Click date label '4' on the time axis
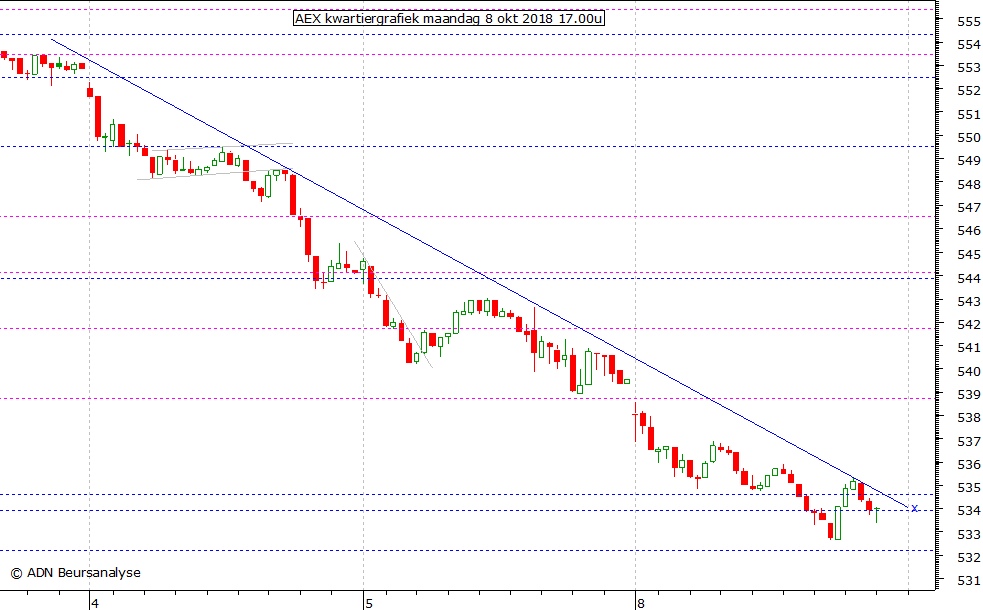The image size is (983, 610). tap(95, 604)
